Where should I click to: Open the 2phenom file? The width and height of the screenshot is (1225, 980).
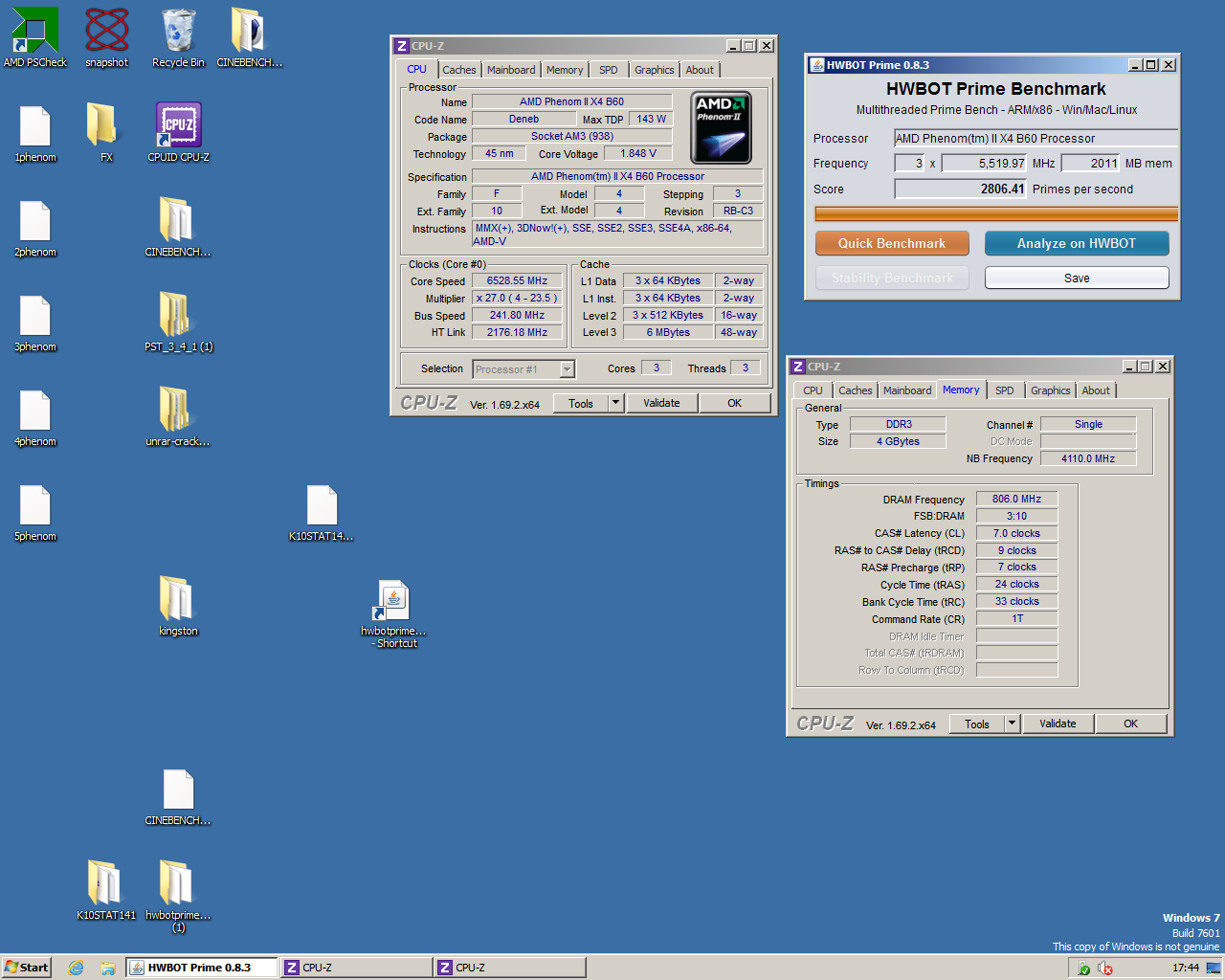(34, 228)
